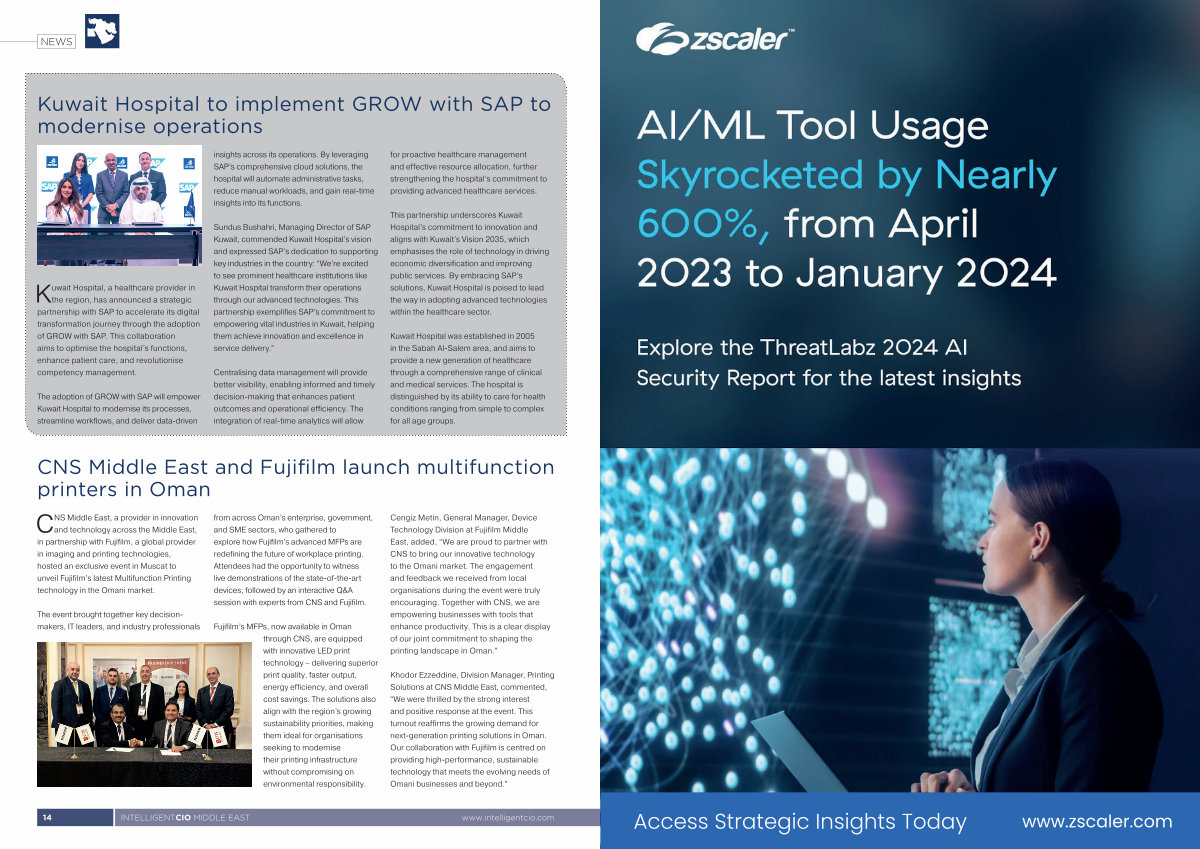Image resolution: width=1200 pixels, height=849 pixels.
Task: Select the Explore the ThreatLabz 2024 report text
Action: [x=829, y=363]
